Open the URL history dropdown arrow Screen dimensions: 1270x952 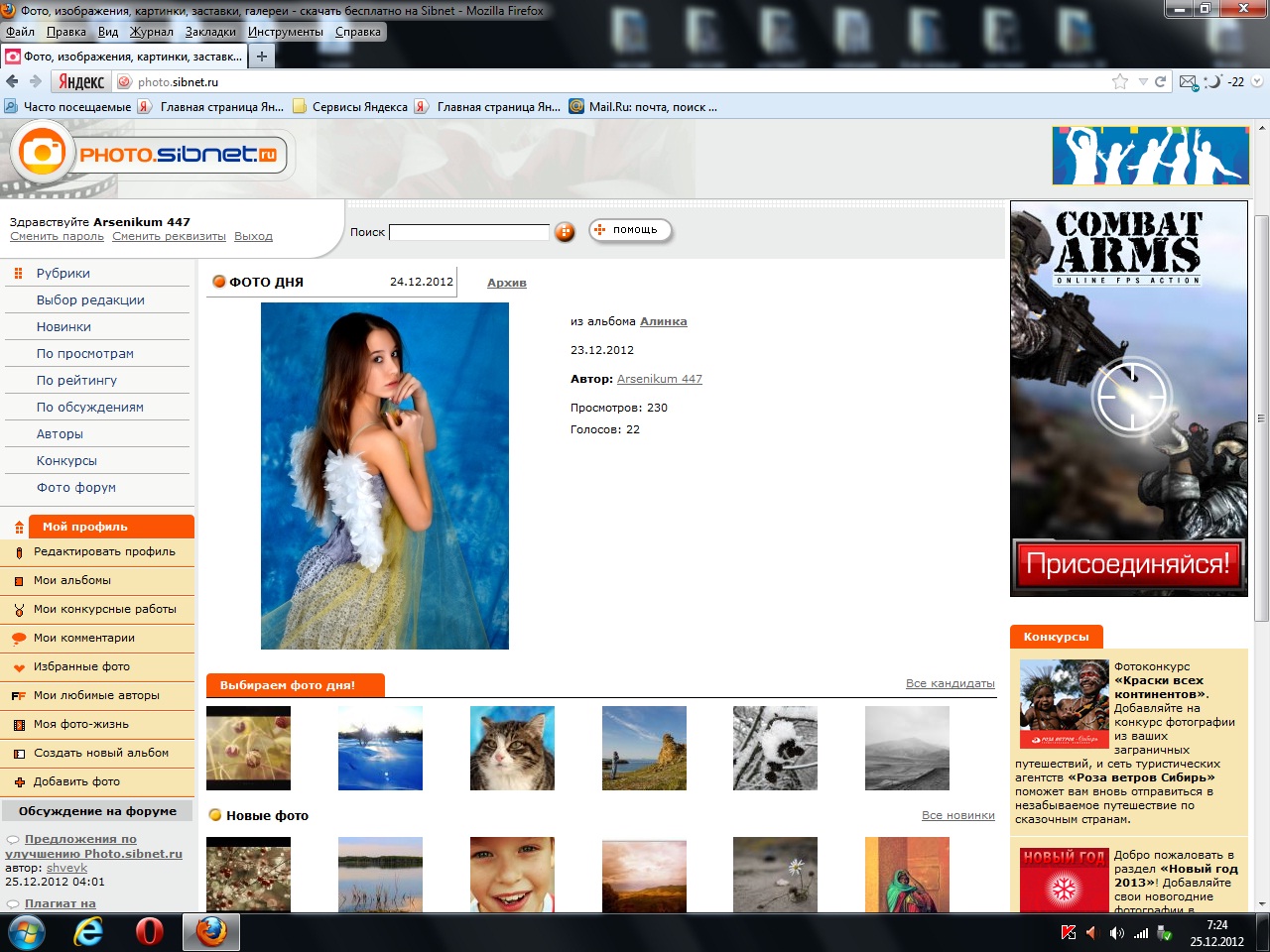[x=1143, y=81]
